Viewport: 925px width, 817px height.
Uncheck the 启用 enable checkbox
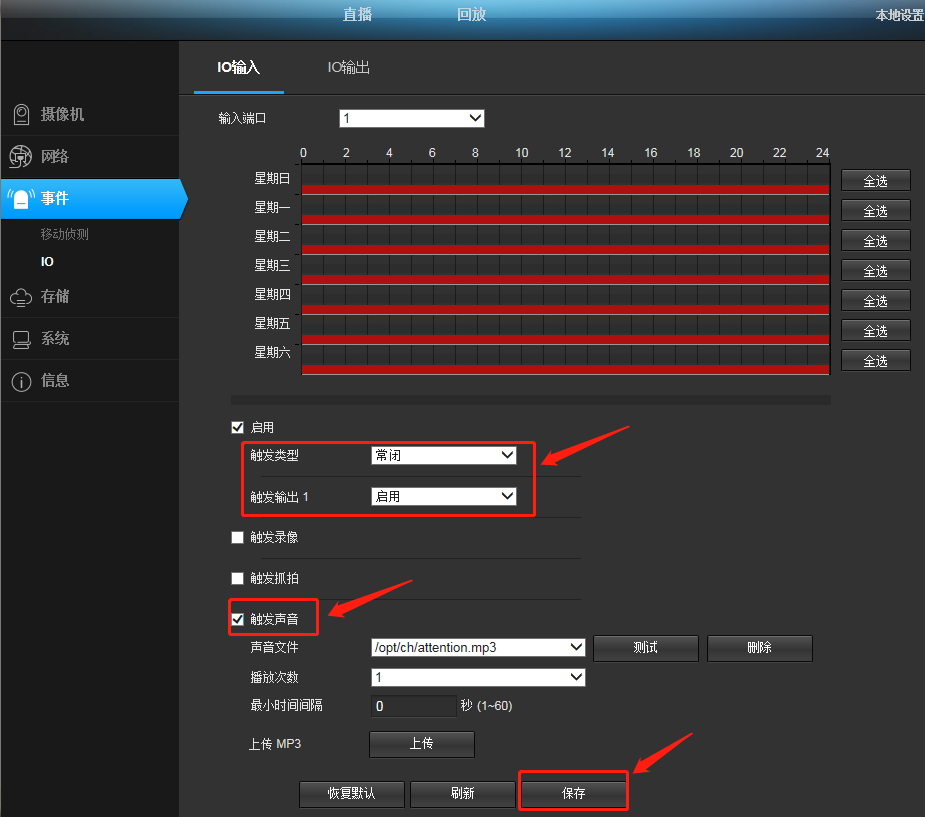(238, 428)
